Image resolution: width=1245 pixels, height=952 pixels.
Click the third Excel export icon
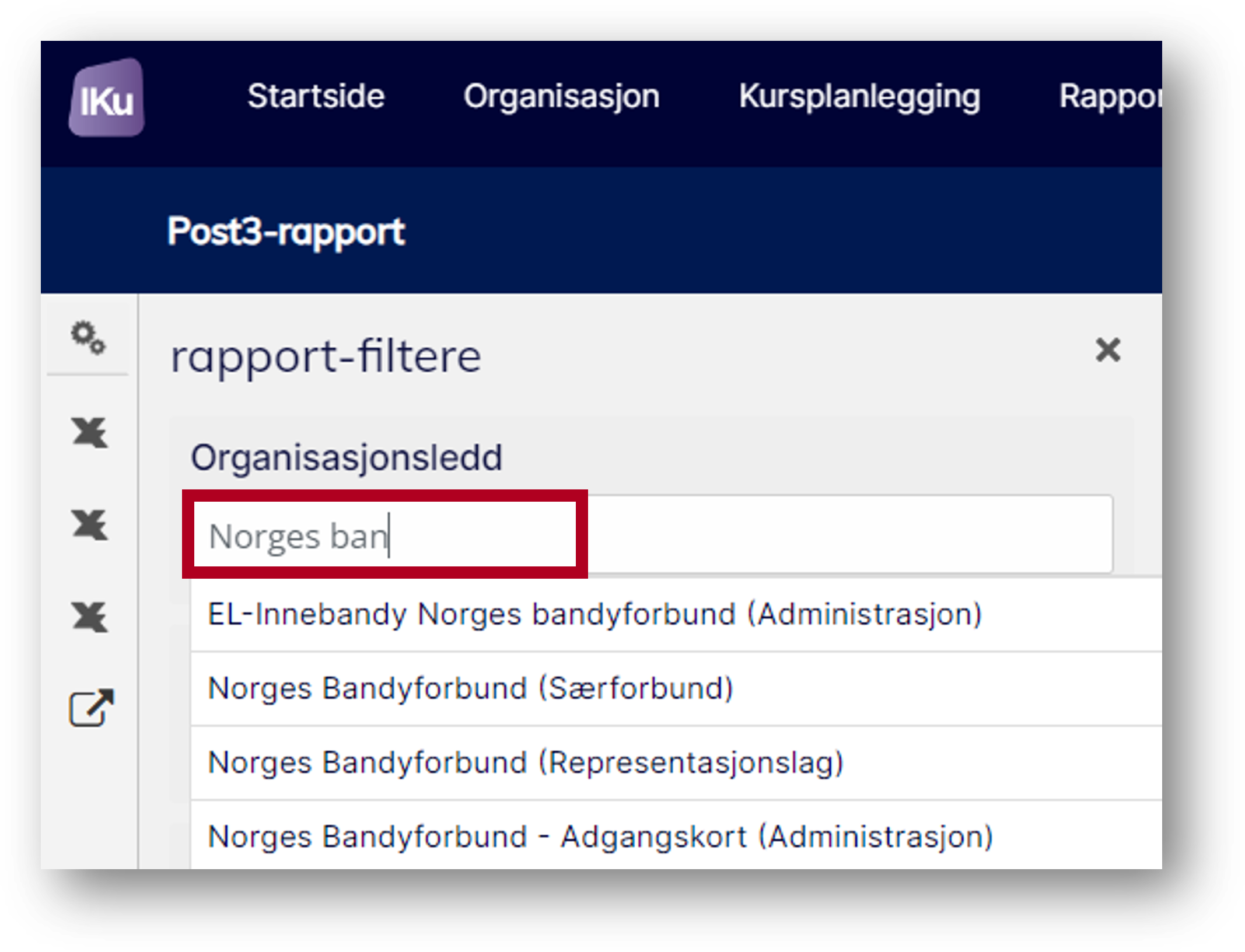[89, 617]
